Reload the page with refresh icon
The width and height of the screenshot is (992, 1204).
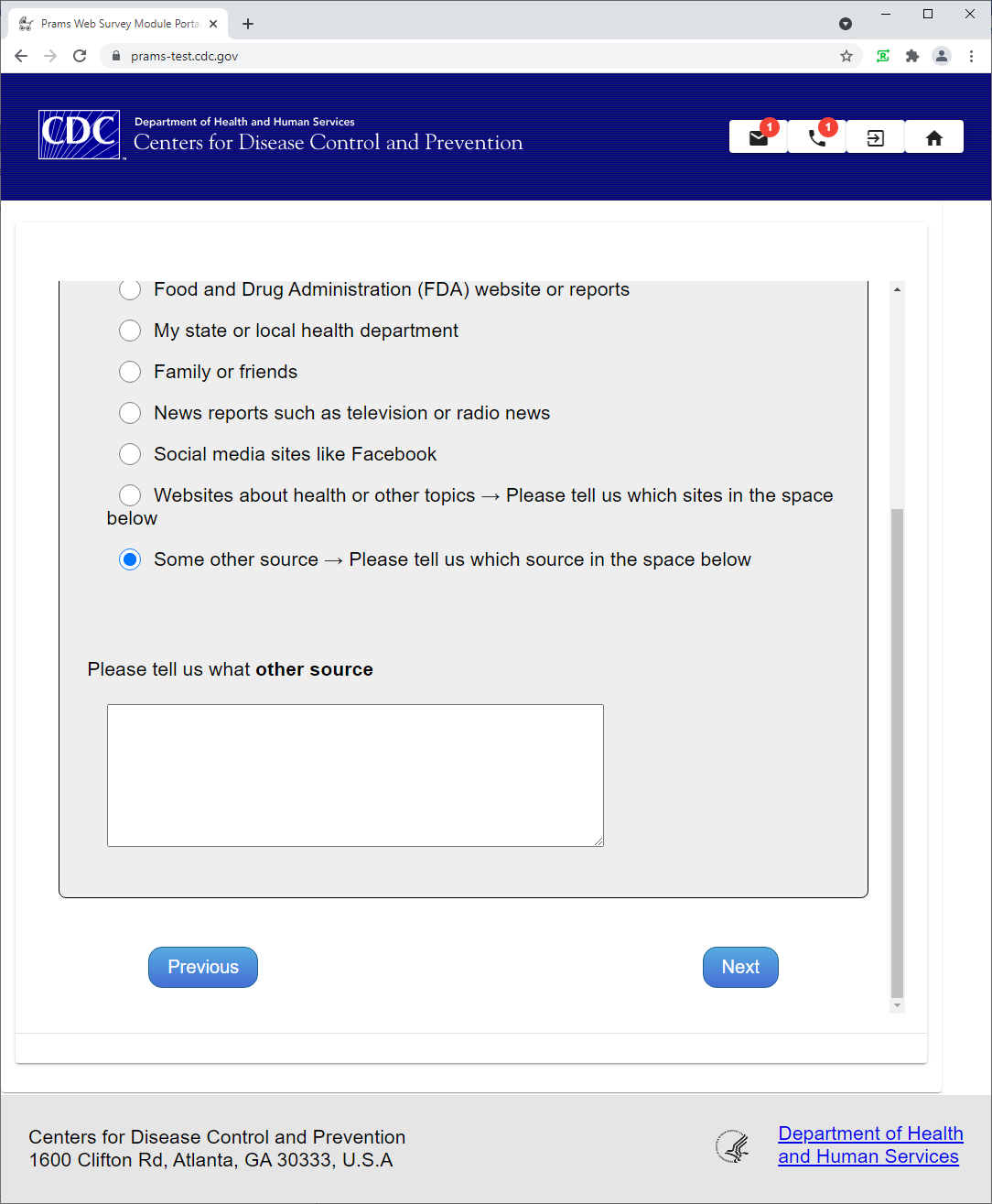click(80, 56)
